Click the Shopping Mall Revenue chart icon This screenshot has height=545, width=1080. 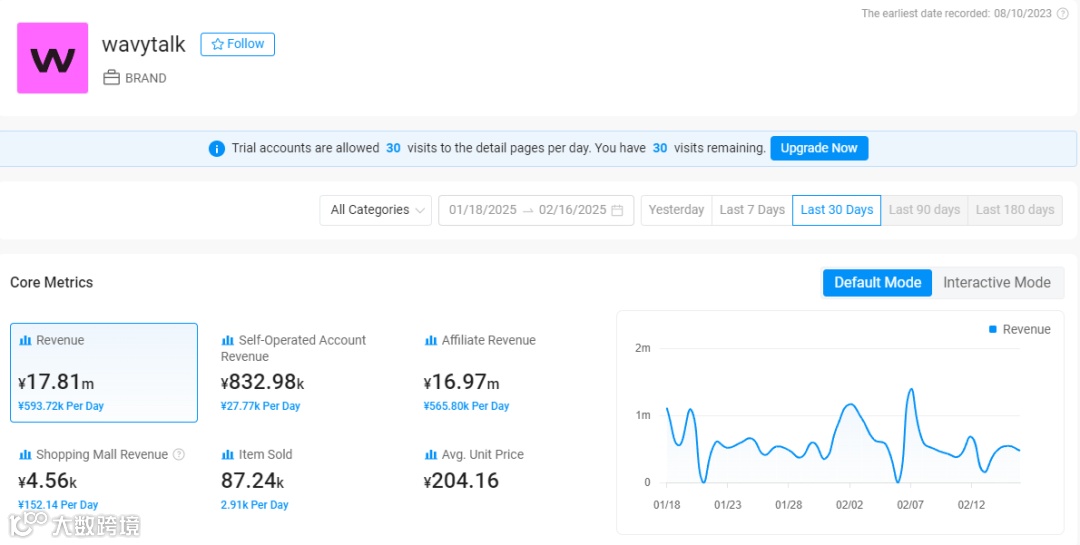click(25, 455)
